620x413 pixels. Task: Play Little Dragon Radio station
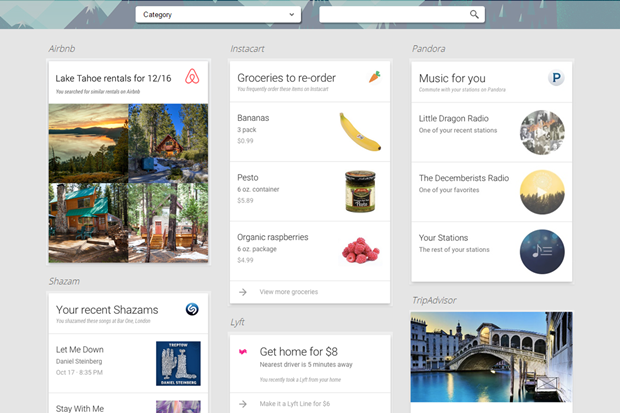[542, 132]
